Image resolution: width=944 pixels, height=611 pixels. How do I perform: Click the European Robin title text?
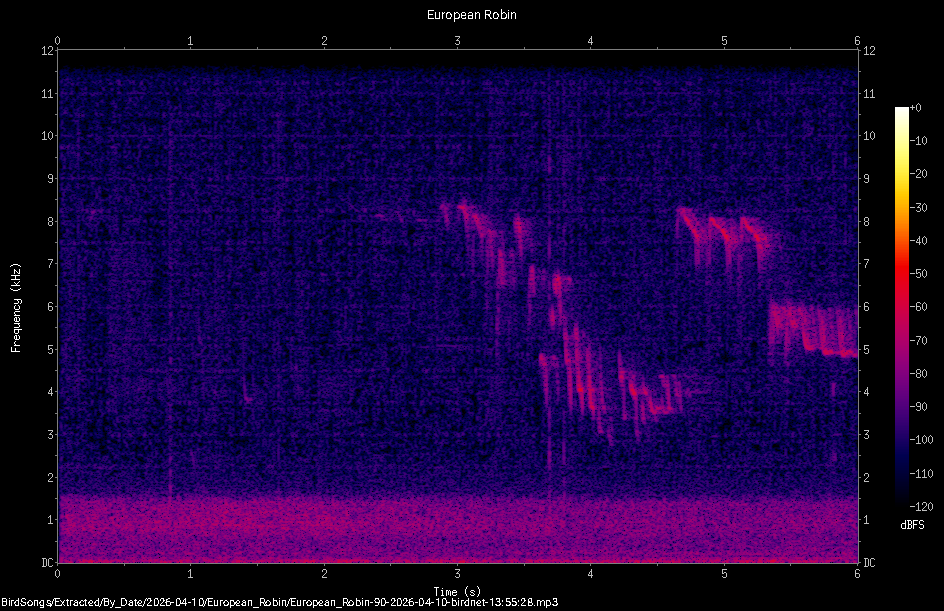tap(471, 14)
